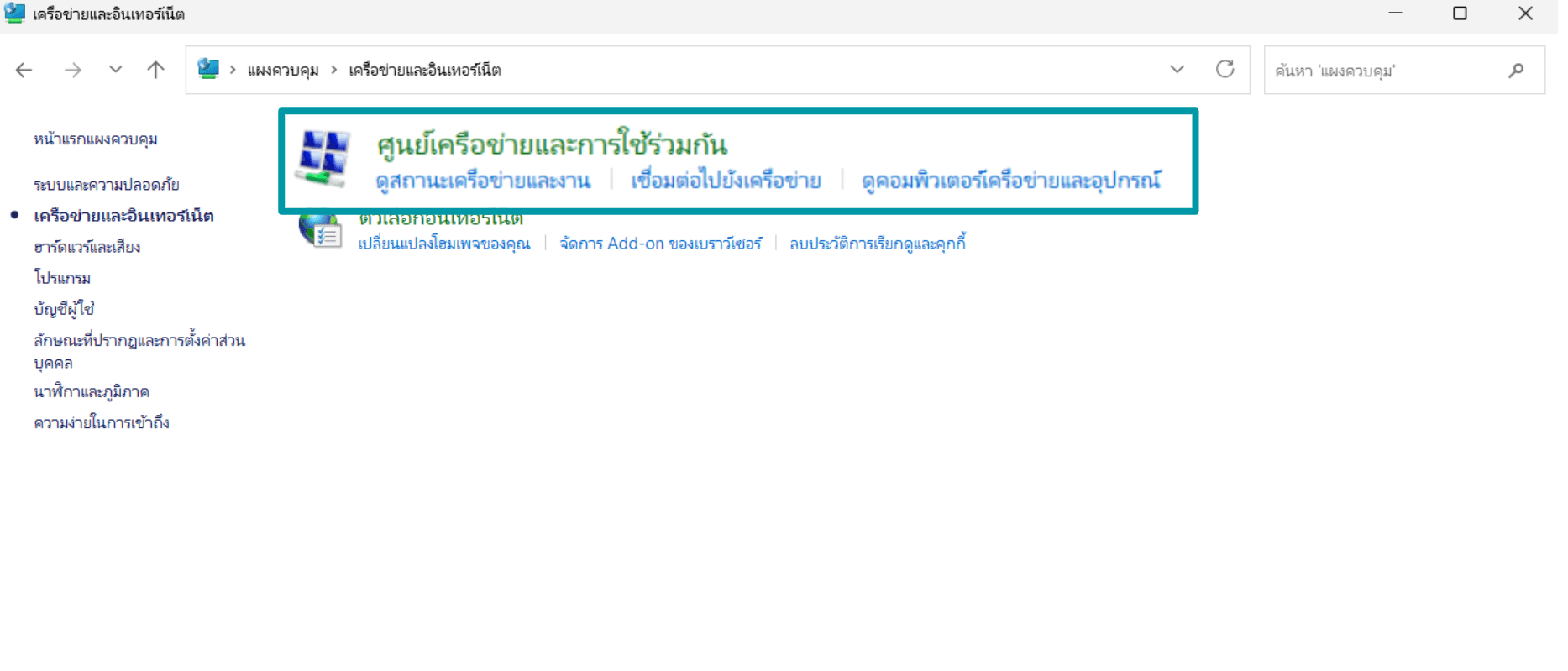Click ลบประวัติการเรียกดูและคุกกี้ link

[x=878, y=244]
